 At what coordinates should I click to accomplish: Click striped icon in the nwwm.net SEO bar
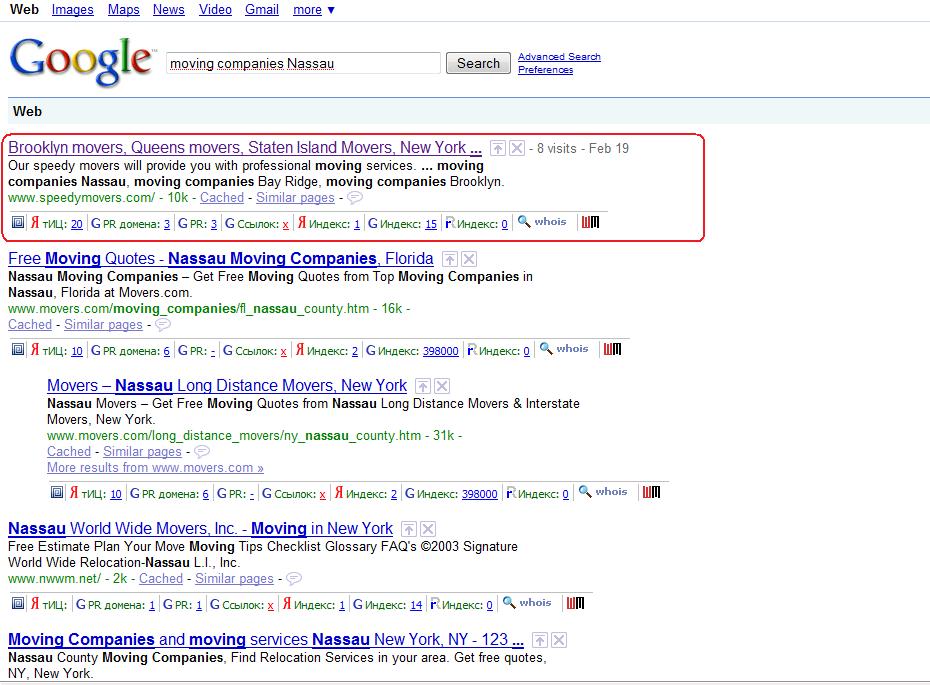click(575, 603)
